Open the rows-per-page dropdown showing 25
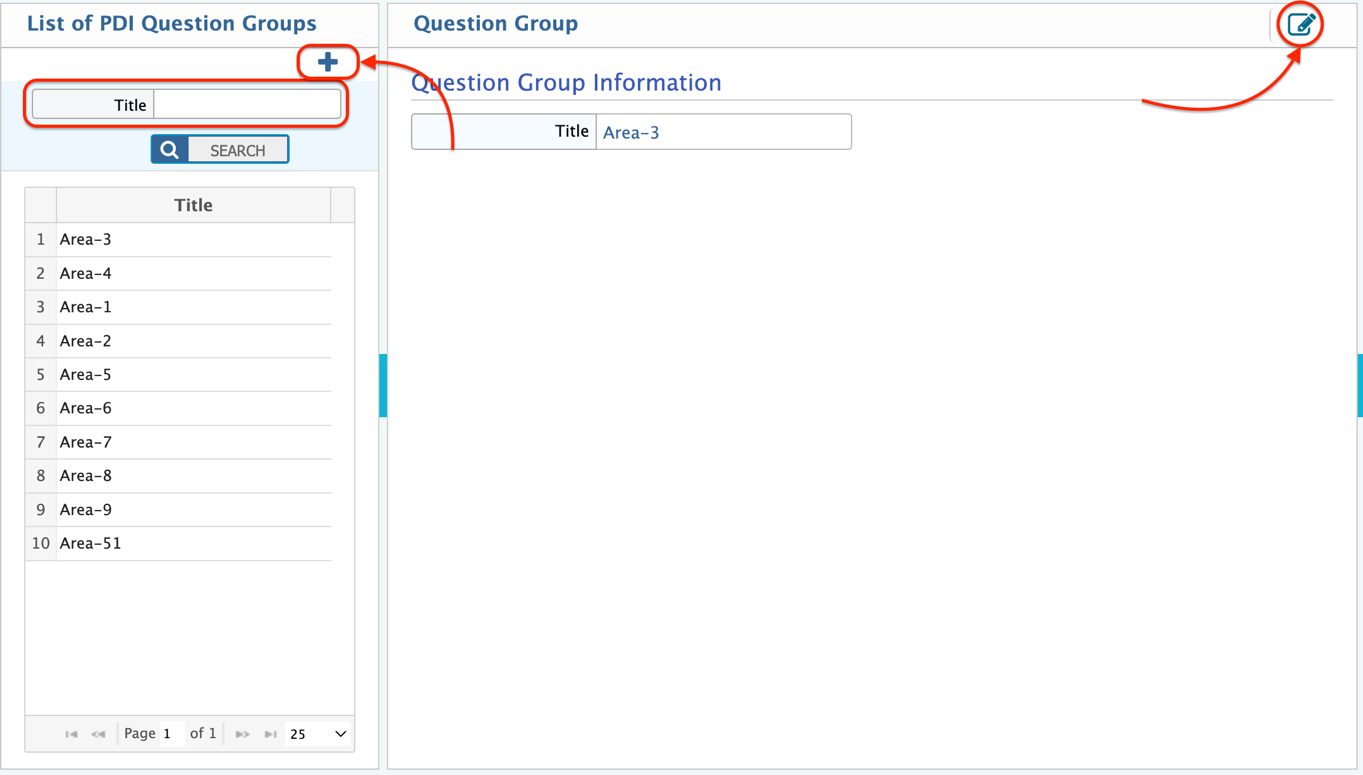1363x775 pixels. (x=318, y=734)
